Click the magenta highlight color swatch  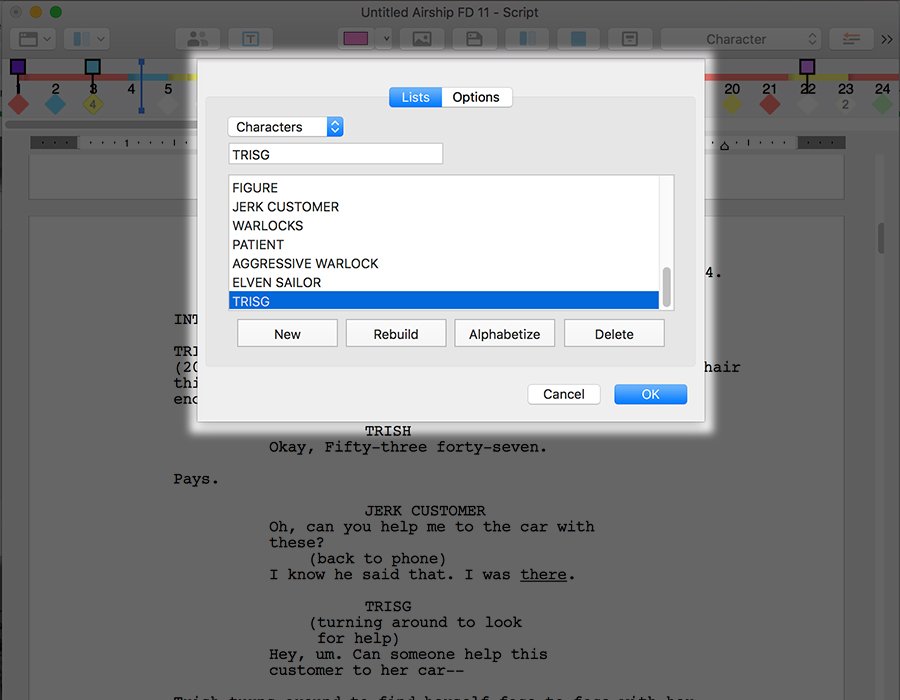[x=356, y=39]
